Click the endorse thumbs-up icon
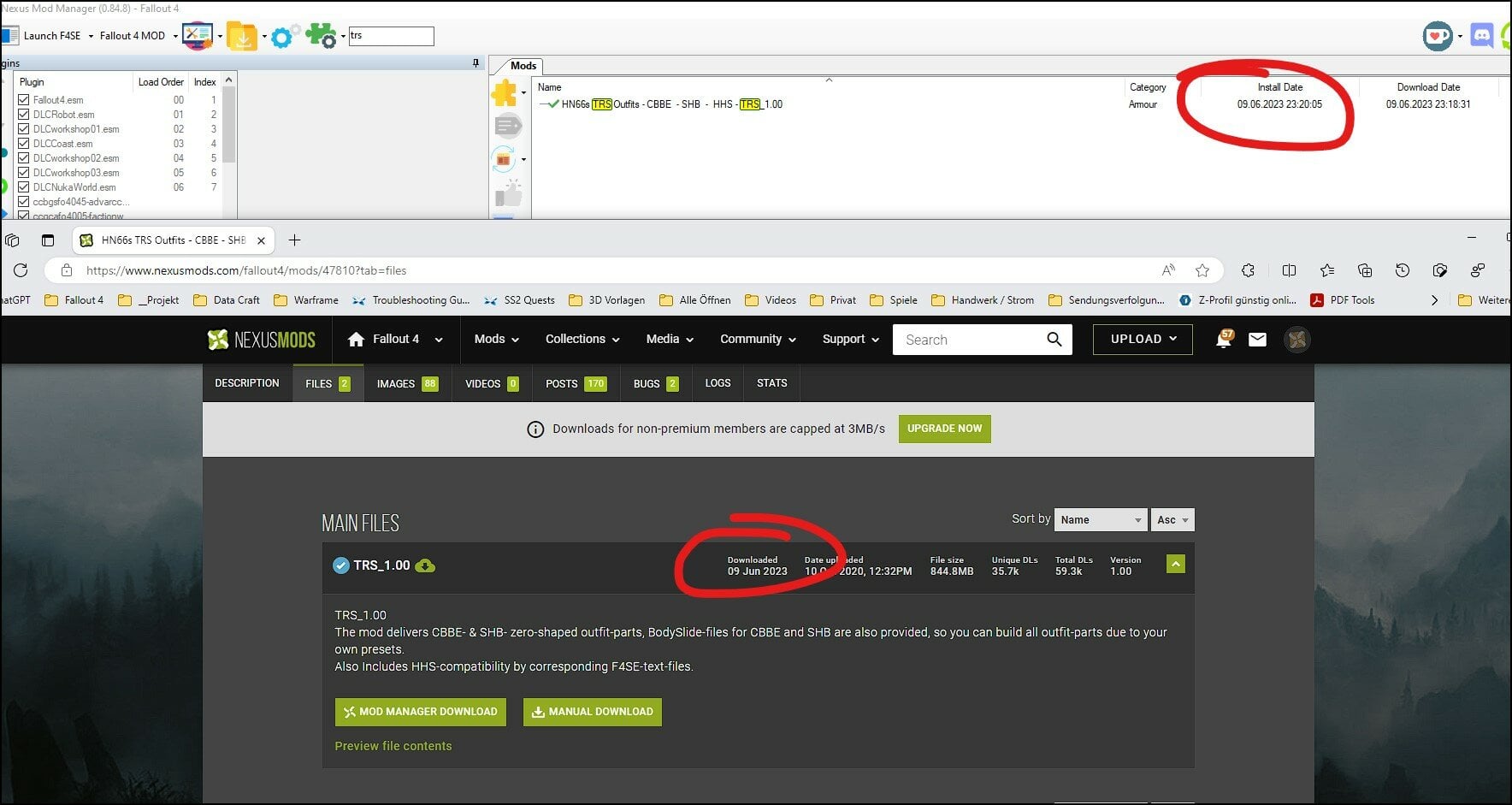 point(509,193)
